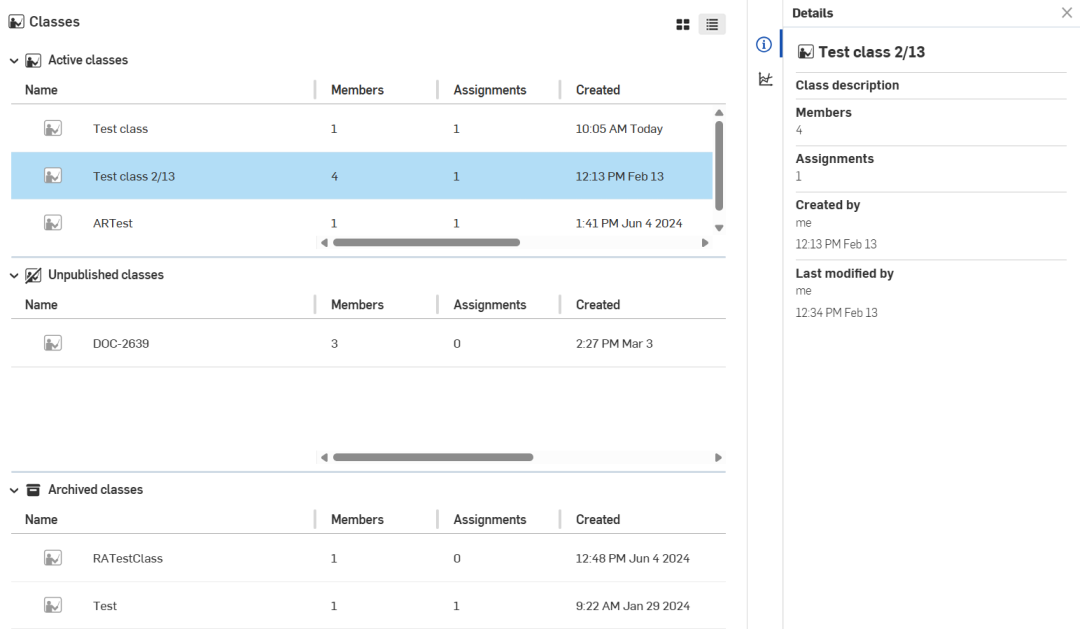This screenshot has height=629, width=1080.
Task: Collapse the Active classes section
Action: click(x=14, y=61)
